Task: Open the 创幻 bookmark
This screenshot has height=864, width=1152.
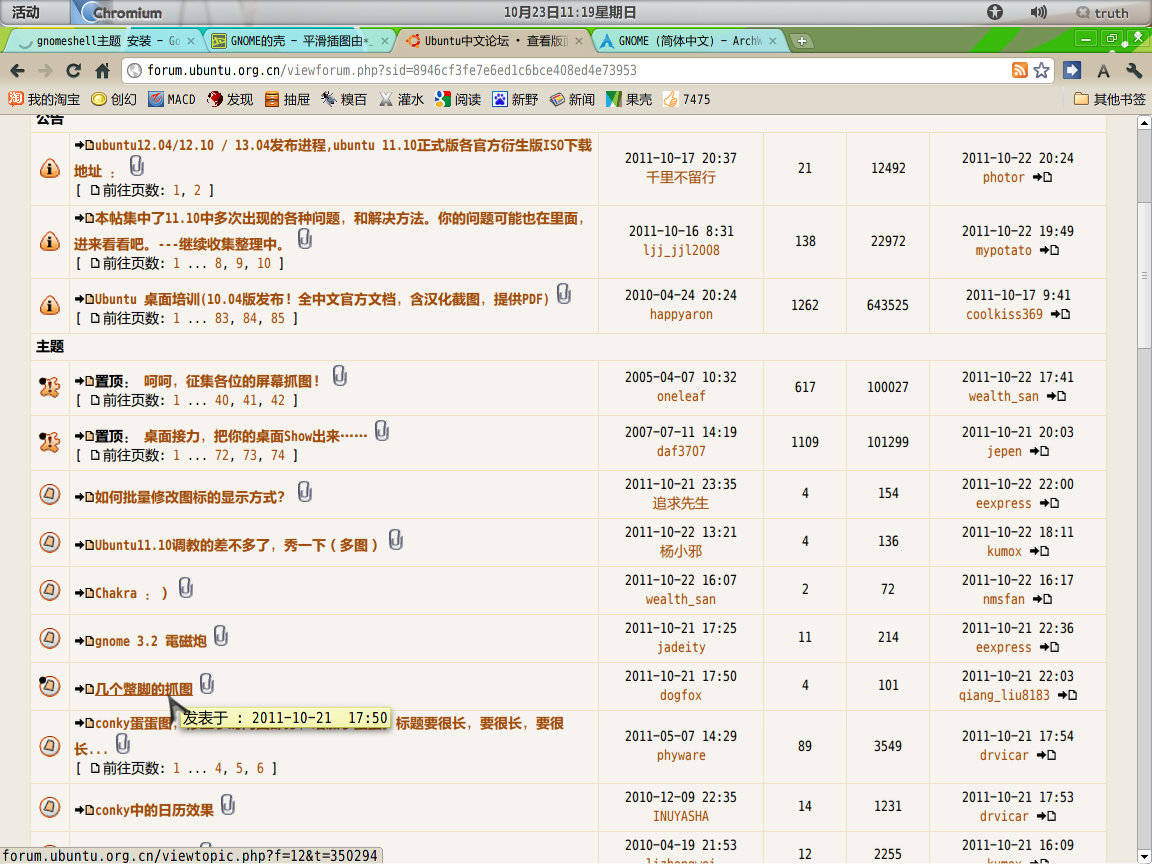Action: pos(114,99)
